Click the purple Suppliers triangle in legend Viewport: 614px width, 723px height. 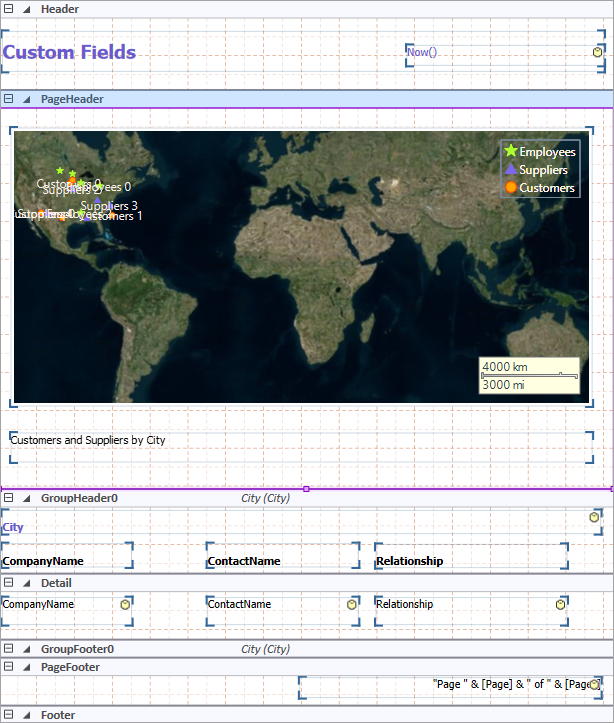[511, 170]
